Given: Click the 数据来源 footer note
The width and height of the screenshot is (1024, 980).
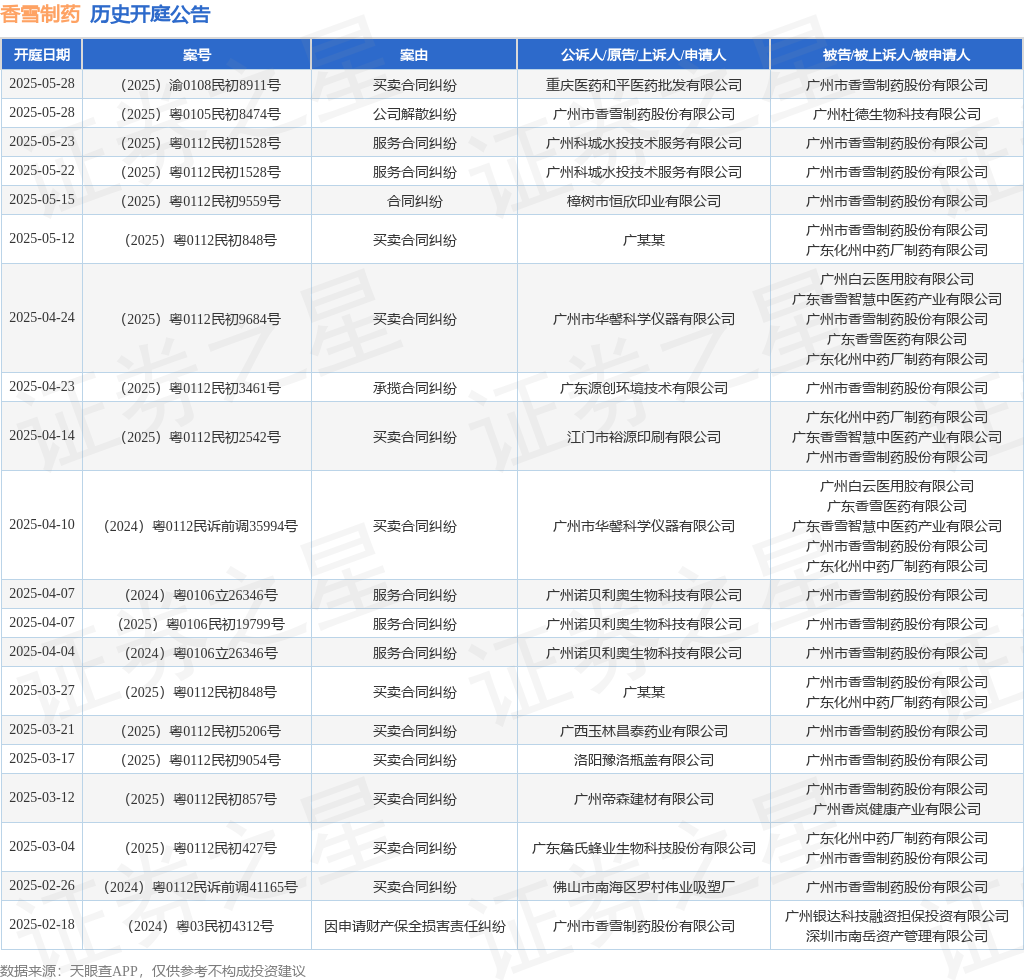Looking at the screenshot, I should (153, 971).
